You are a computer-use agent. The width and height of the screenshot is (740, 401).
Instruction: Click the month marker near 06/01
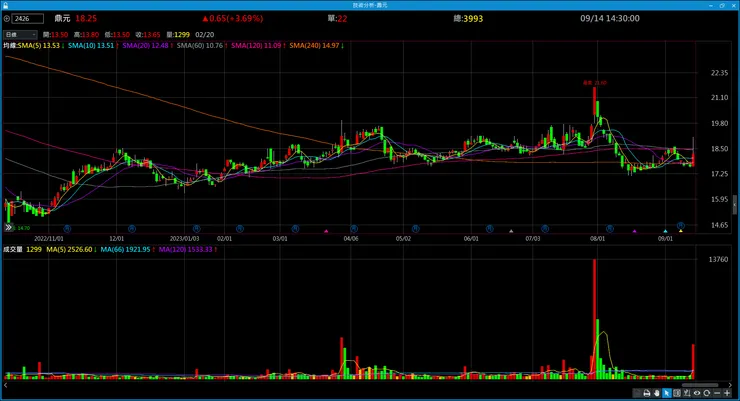click(489, 228)
